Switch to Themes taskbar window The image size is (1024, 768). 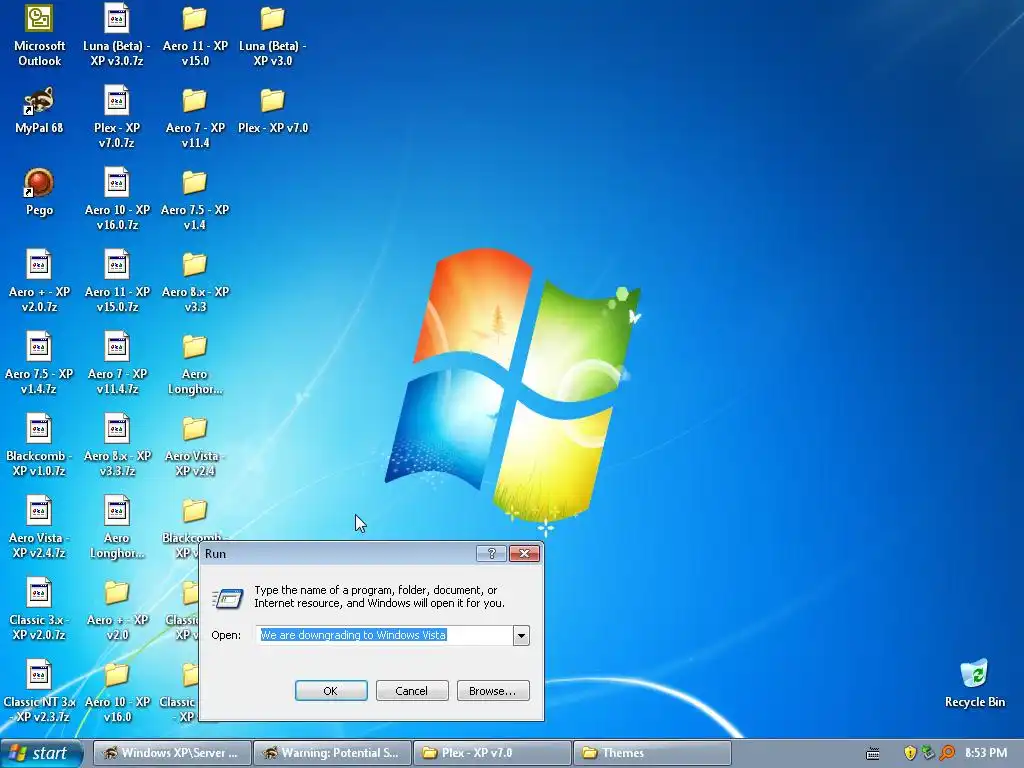(652, 753)
